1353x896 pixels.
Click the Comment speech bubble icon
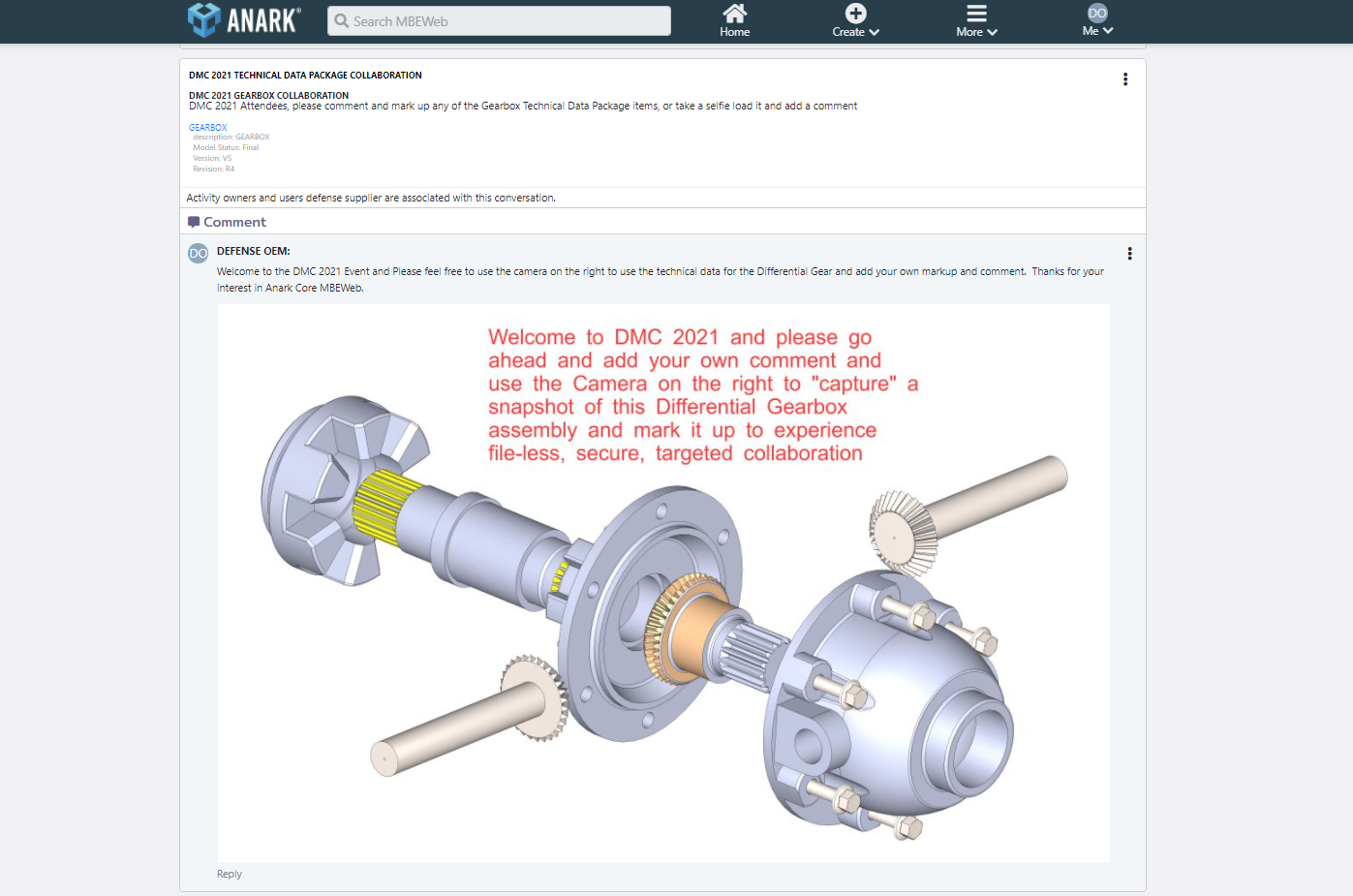pyautogui.click(x=194, y=222)
